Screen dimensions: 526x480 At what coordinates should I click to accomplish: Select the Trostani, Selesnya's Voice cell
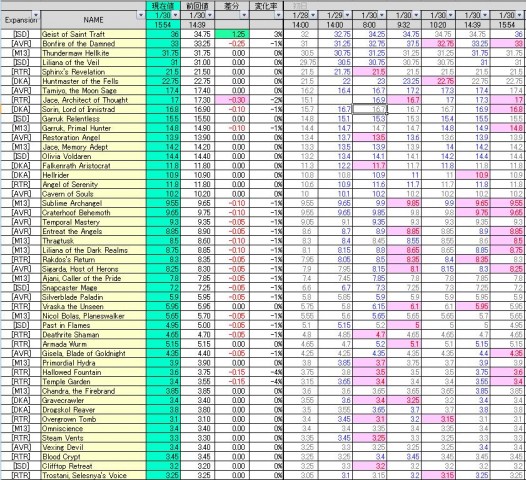point(93,475)
